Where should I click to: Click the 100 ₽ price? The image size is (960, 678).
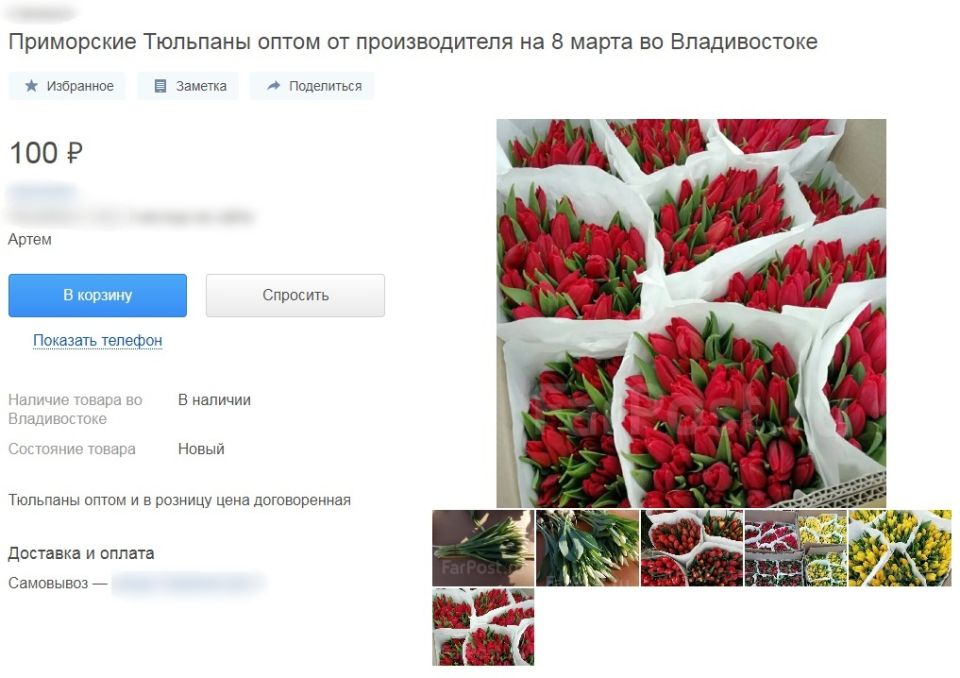[46, 153]
